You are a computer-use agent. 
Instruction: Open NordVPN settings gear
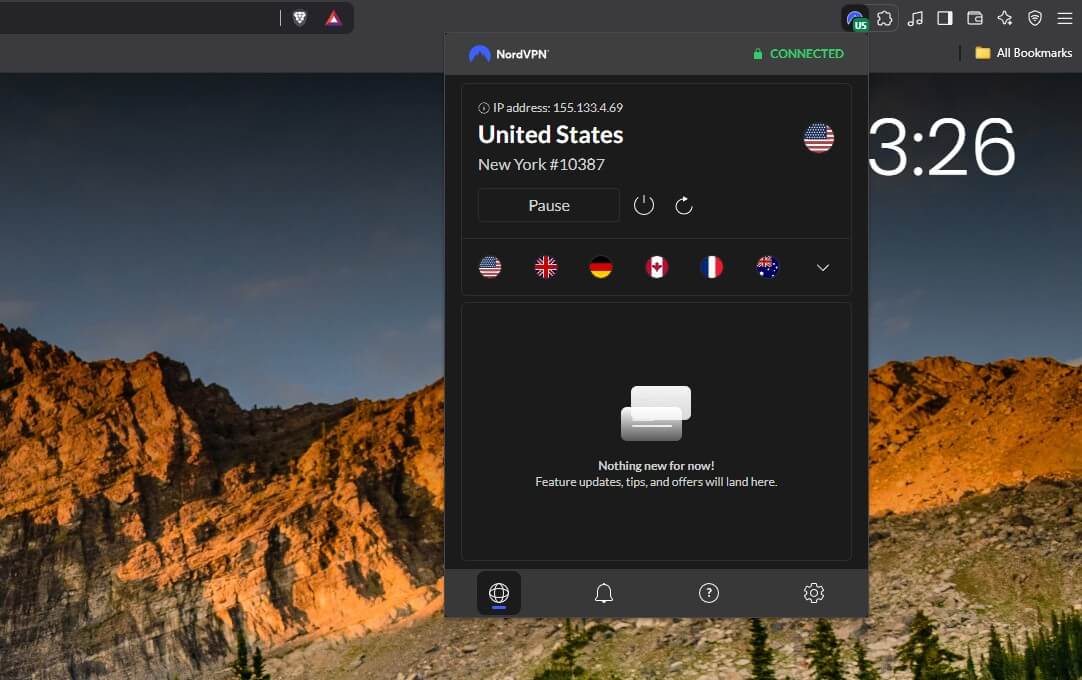[x=814, y=592]
